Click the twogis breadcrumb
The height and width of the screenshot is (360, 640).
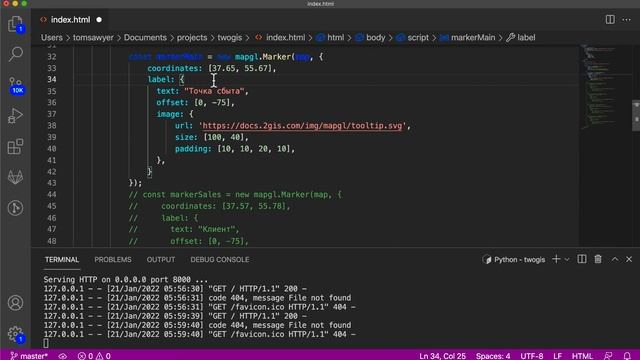229,38
